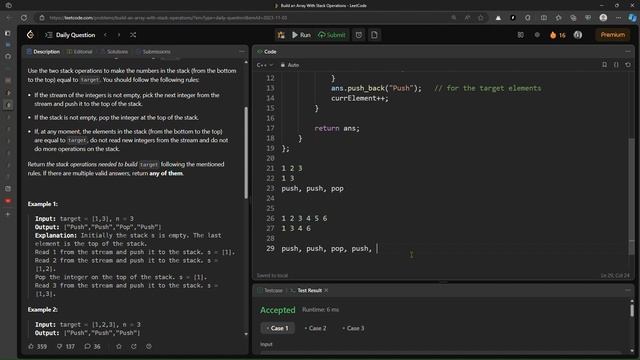
Task: Switch to the Testcase tab
Action: [x=270, y=291]
